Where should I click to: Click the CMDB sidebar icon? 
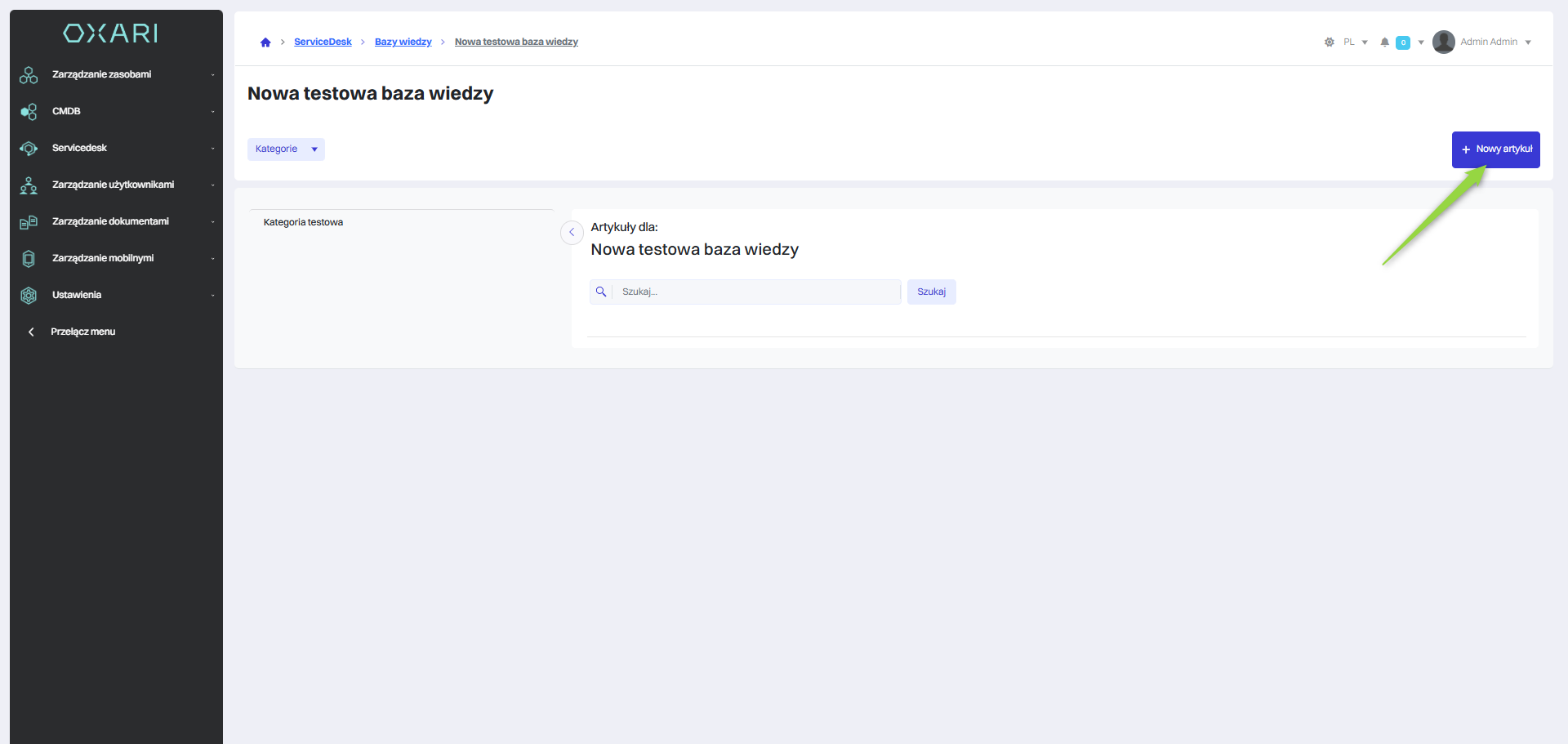tap(29, 112)
